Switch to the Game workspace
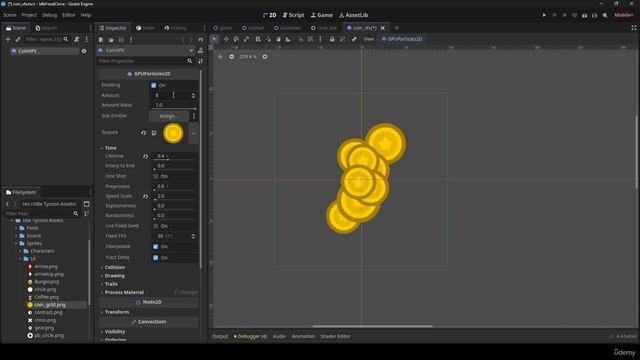 pos(322,15)
